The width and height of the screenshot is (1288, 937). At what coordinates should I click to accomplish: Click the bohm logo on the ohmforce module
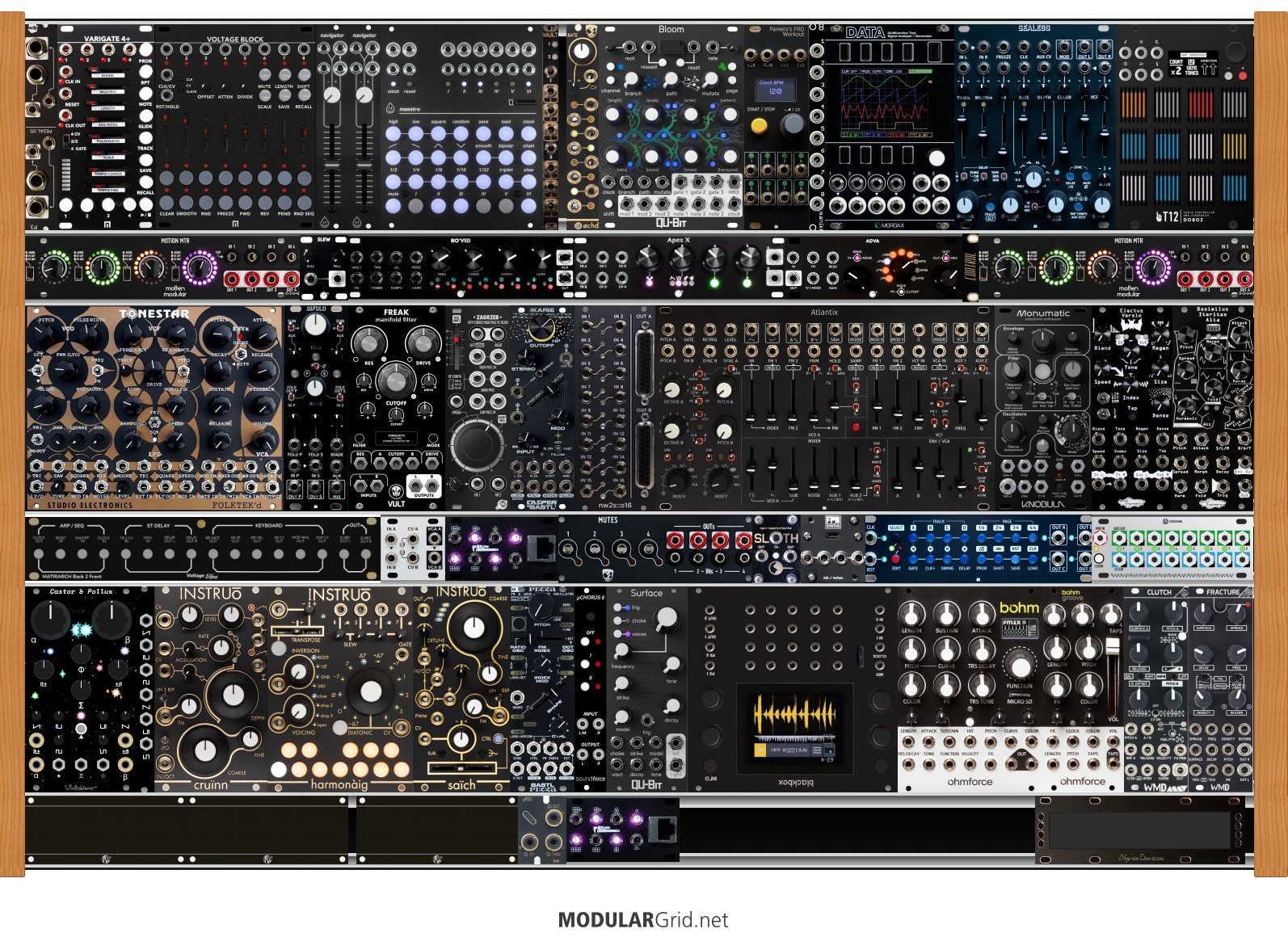[1019, 607]
